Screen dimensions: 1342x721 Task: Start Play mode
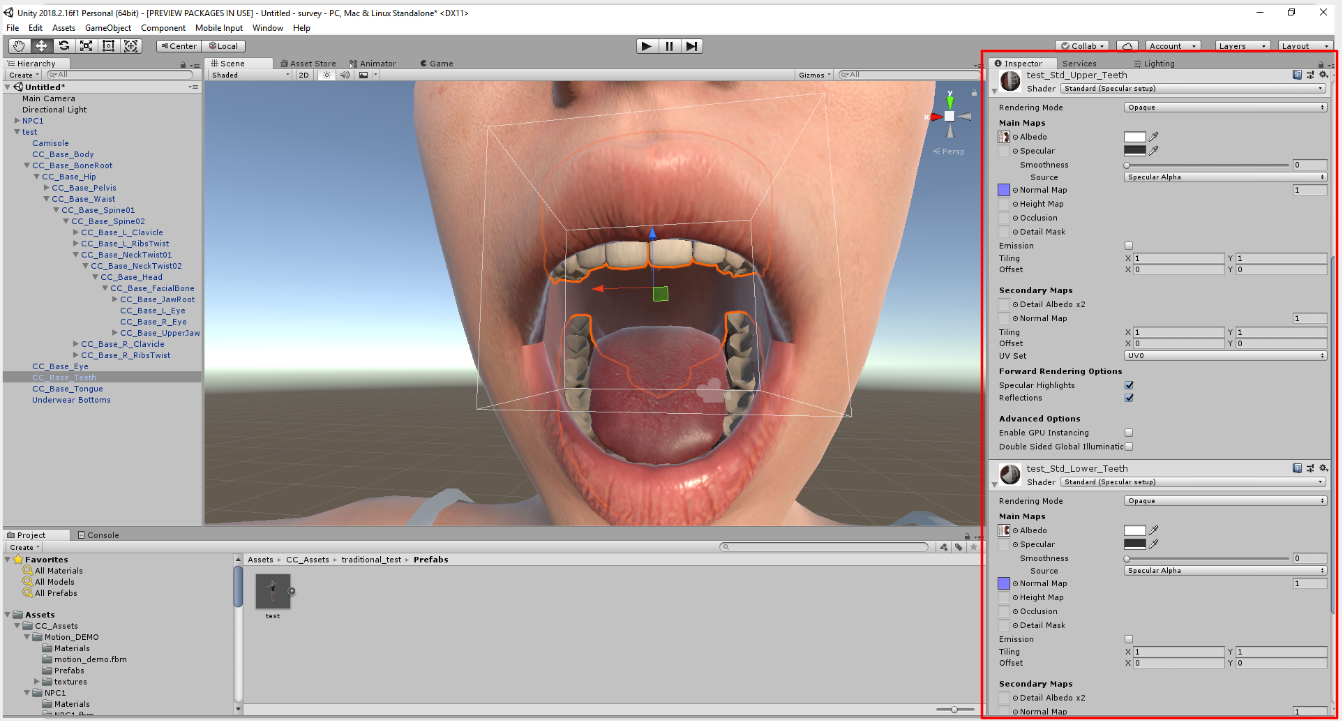point(647,46)
